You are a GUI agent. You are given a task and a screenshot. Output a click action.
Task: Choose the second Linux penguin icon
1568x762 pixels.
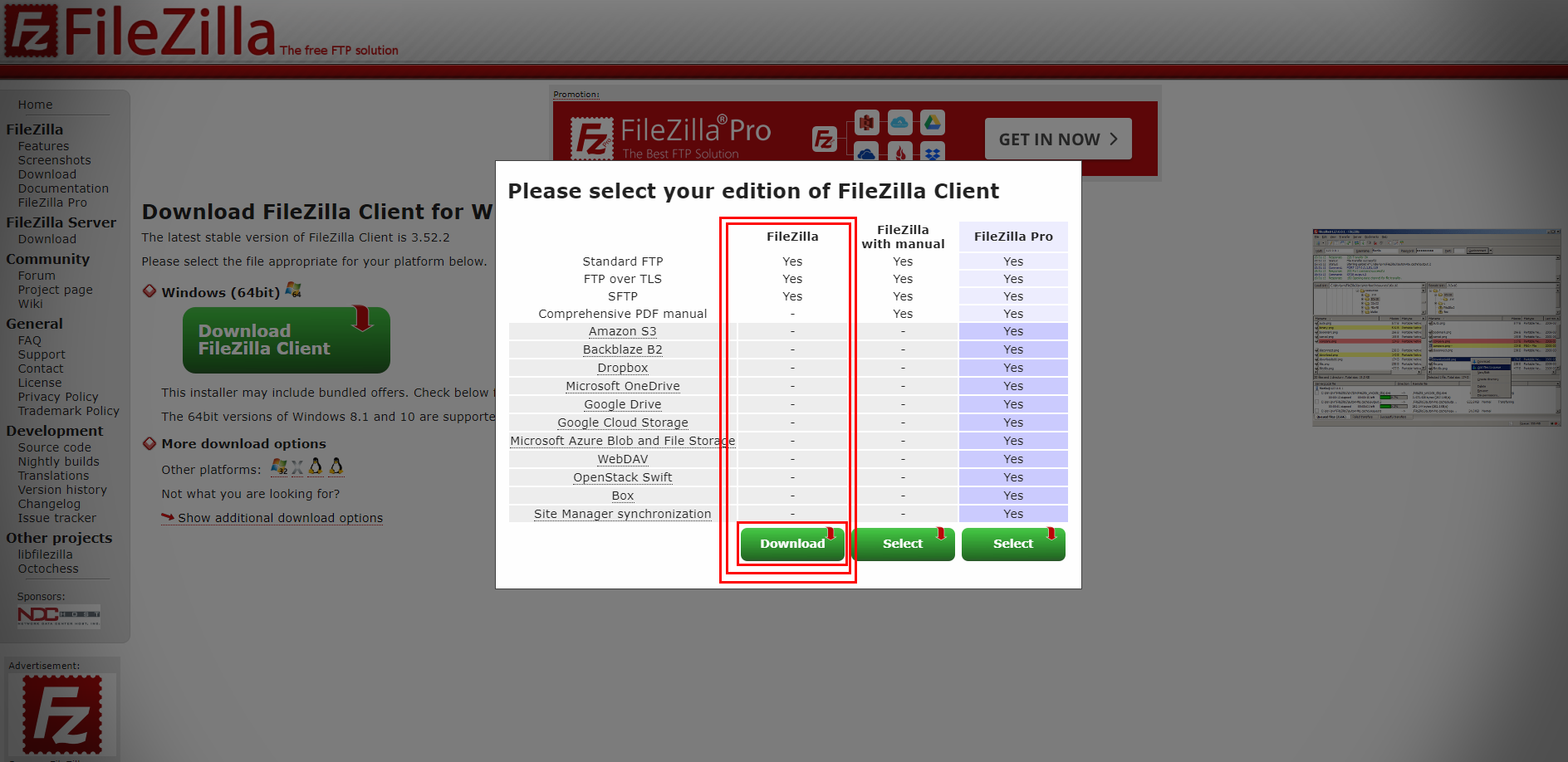click(x=336, y=466)
